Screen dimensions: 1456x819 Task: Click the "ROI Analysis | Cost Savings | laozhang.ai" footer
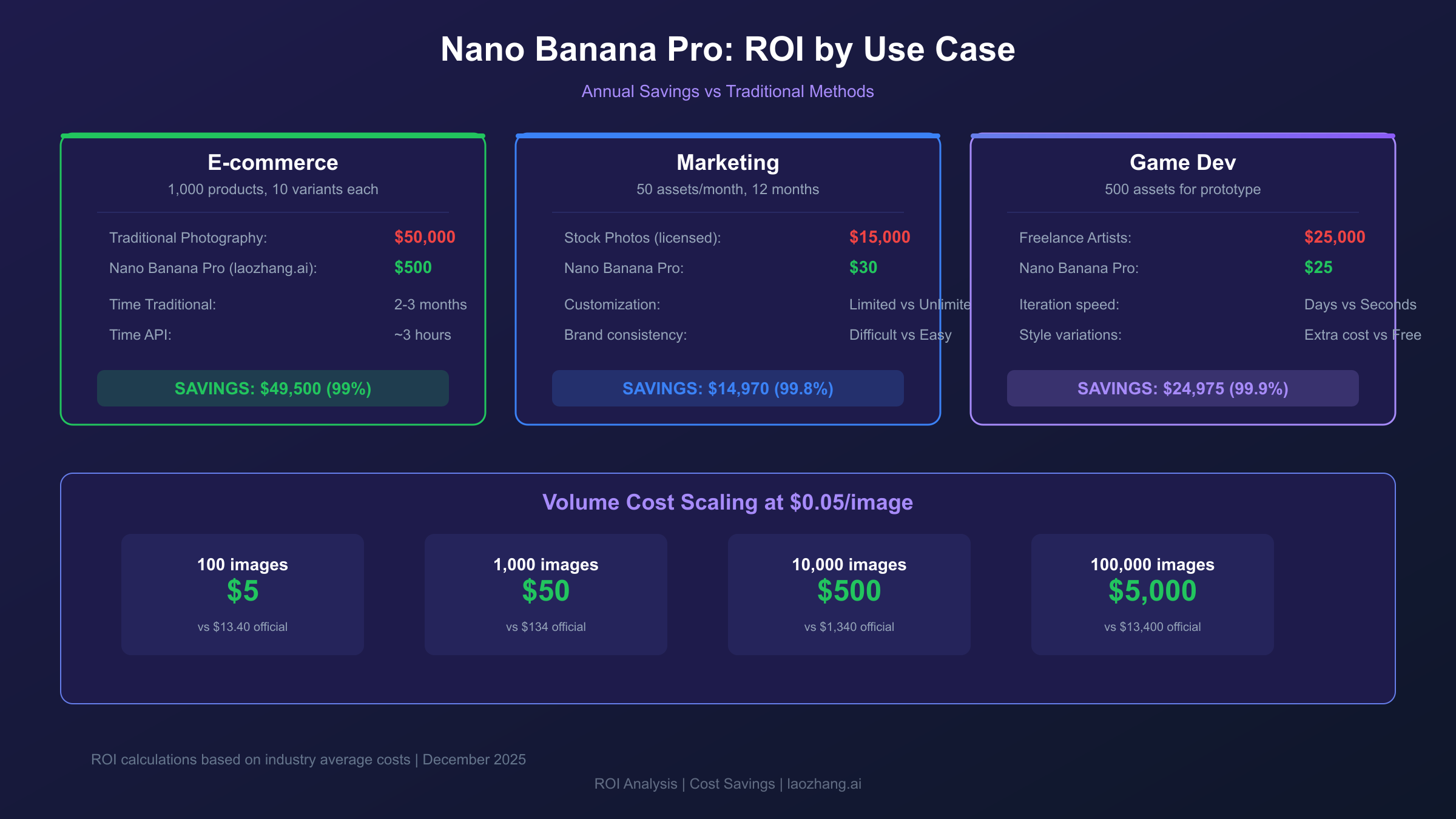[728, 784]
